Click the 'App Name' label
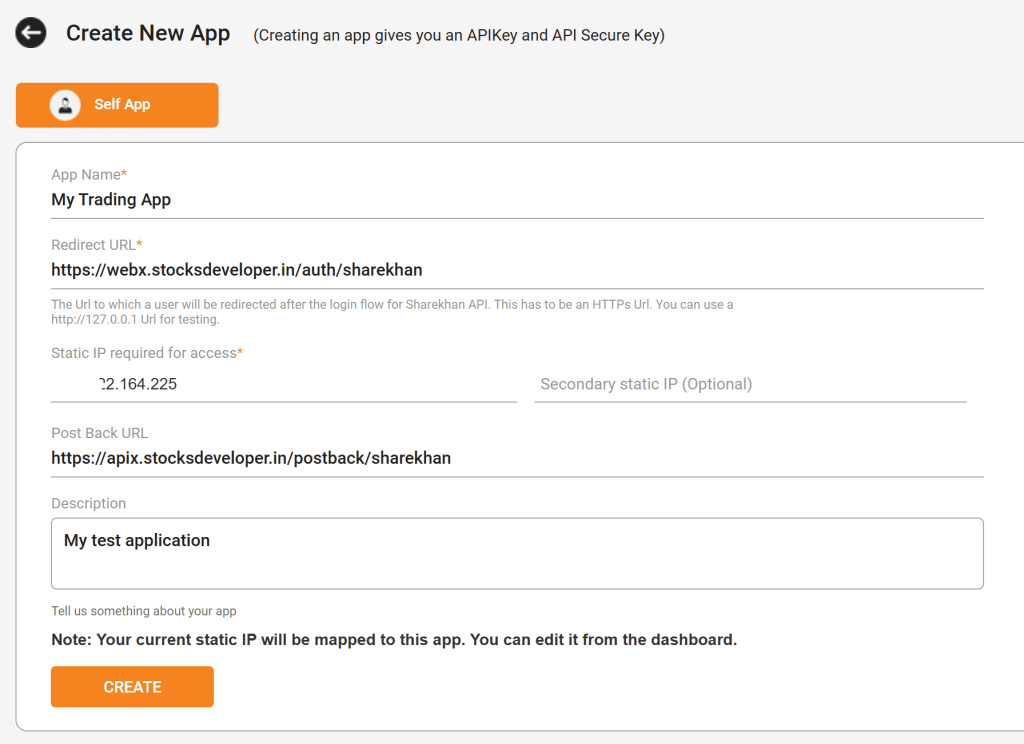Viewport: 1024px width, 744px height. [89, 174]
